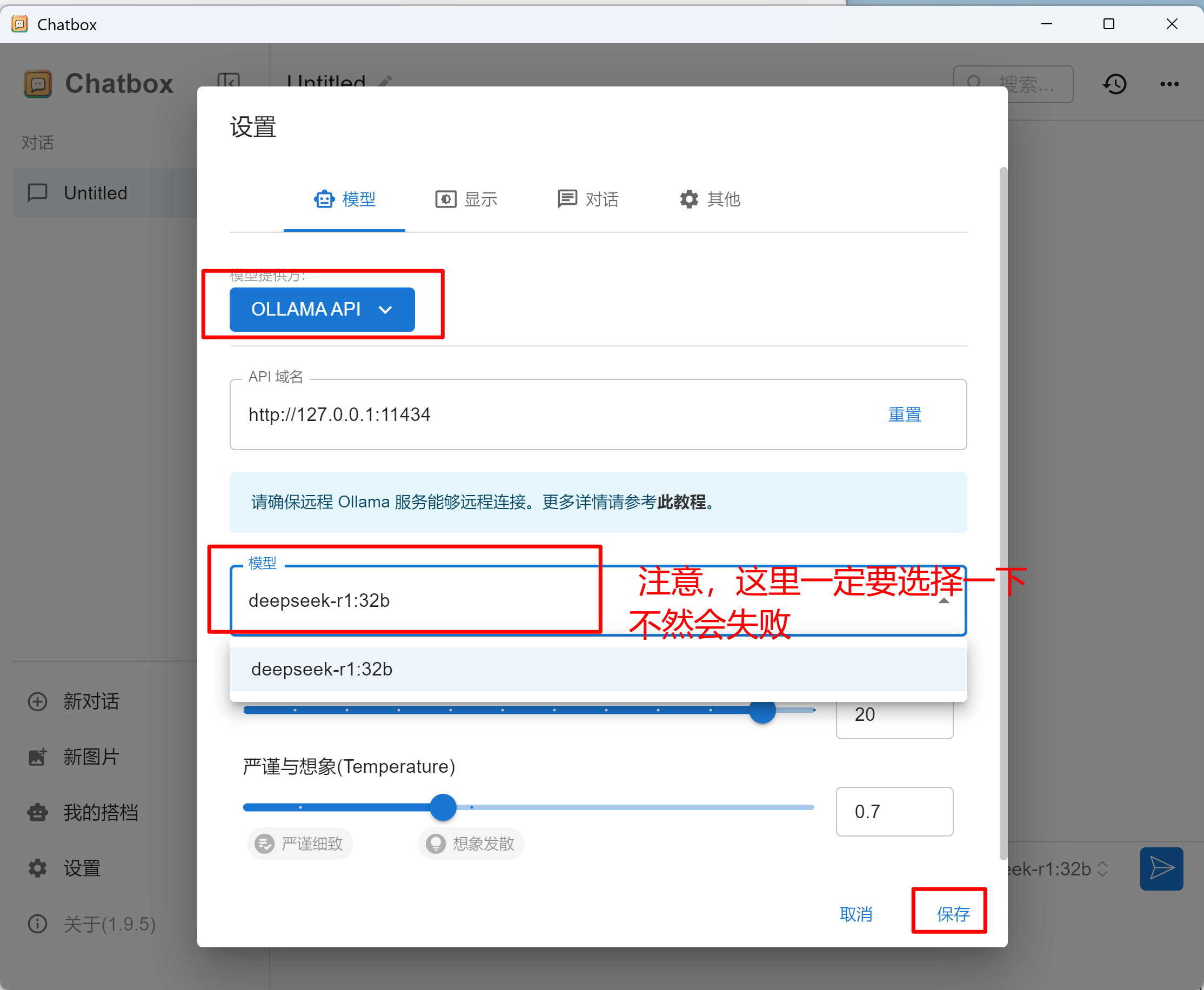Switch to the 对话 settings tab
1204x990 pixels.
pyautogui.click(x=587, y=199)
